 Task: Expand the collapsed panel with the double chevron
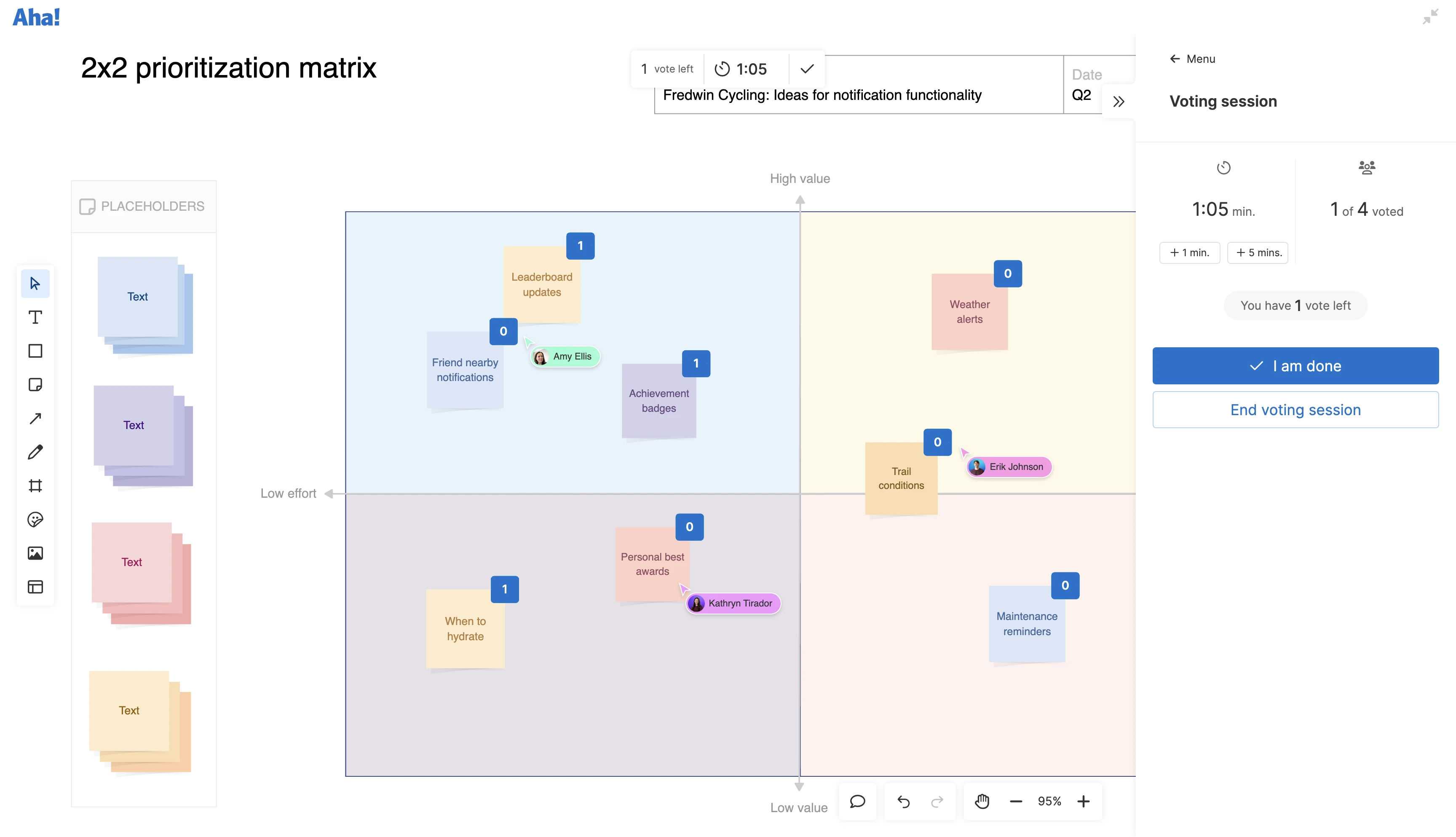coord(1119,101)
